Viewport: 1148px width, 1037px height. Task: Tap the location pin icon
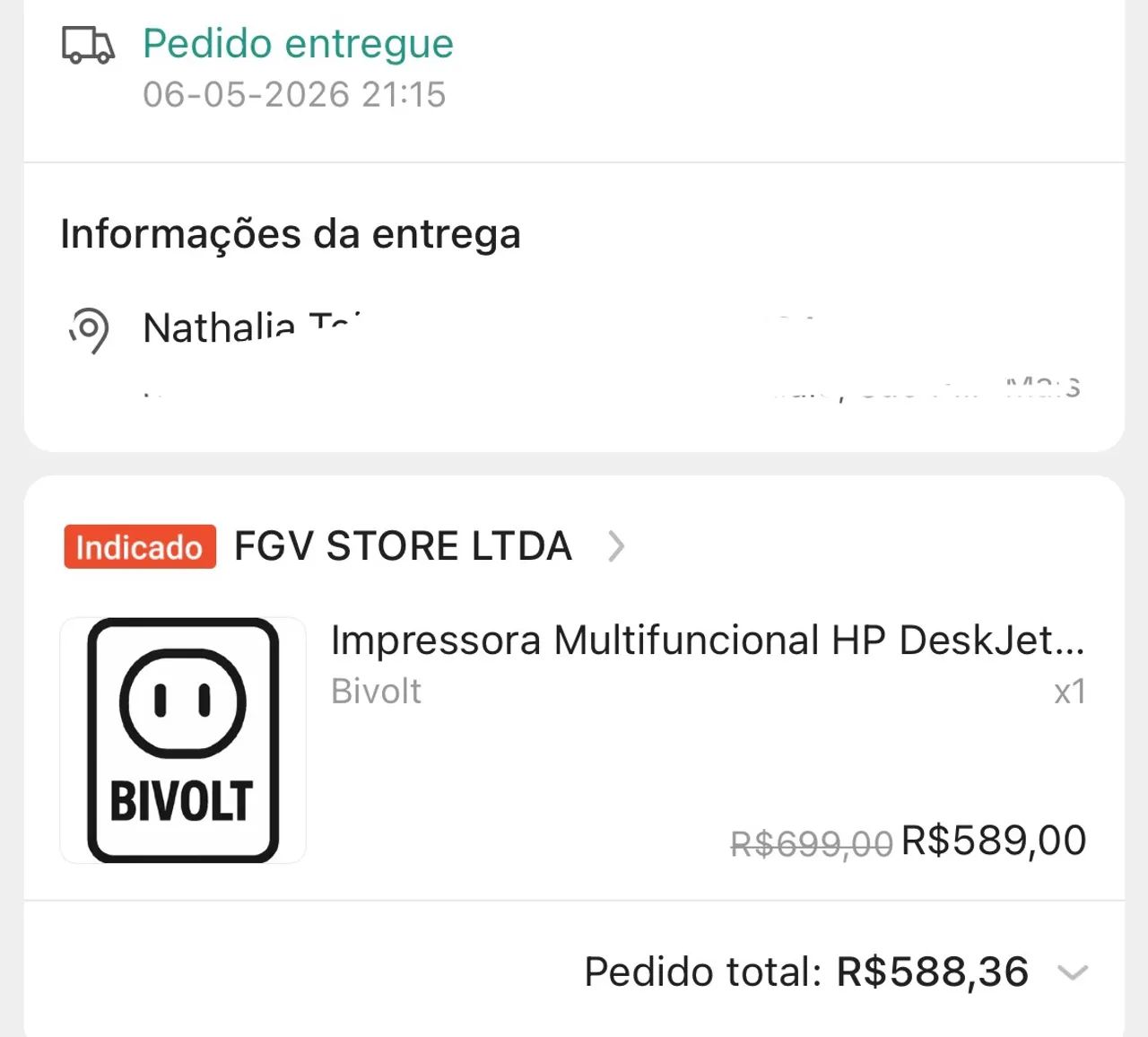[x=89, y=329]
